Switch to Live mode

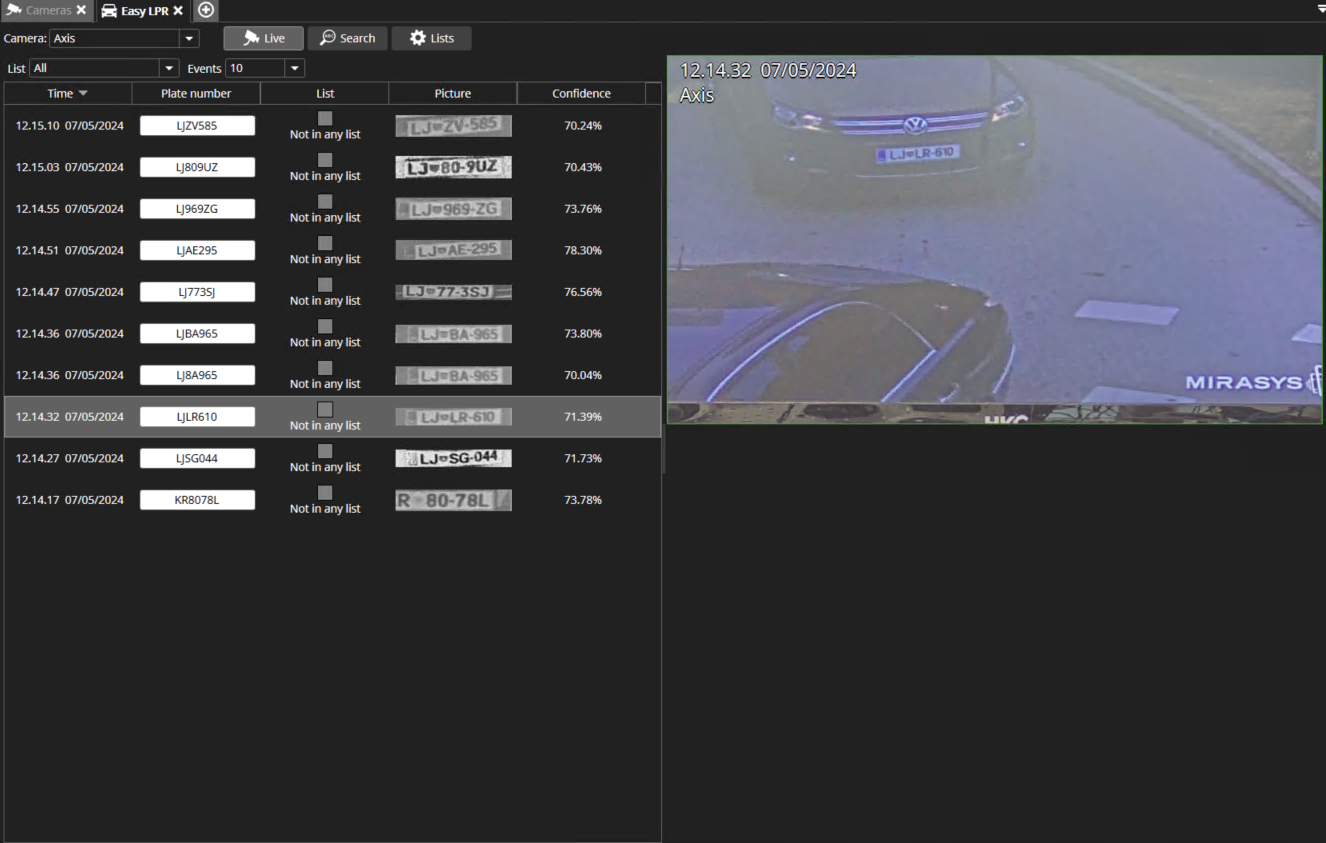264,38
